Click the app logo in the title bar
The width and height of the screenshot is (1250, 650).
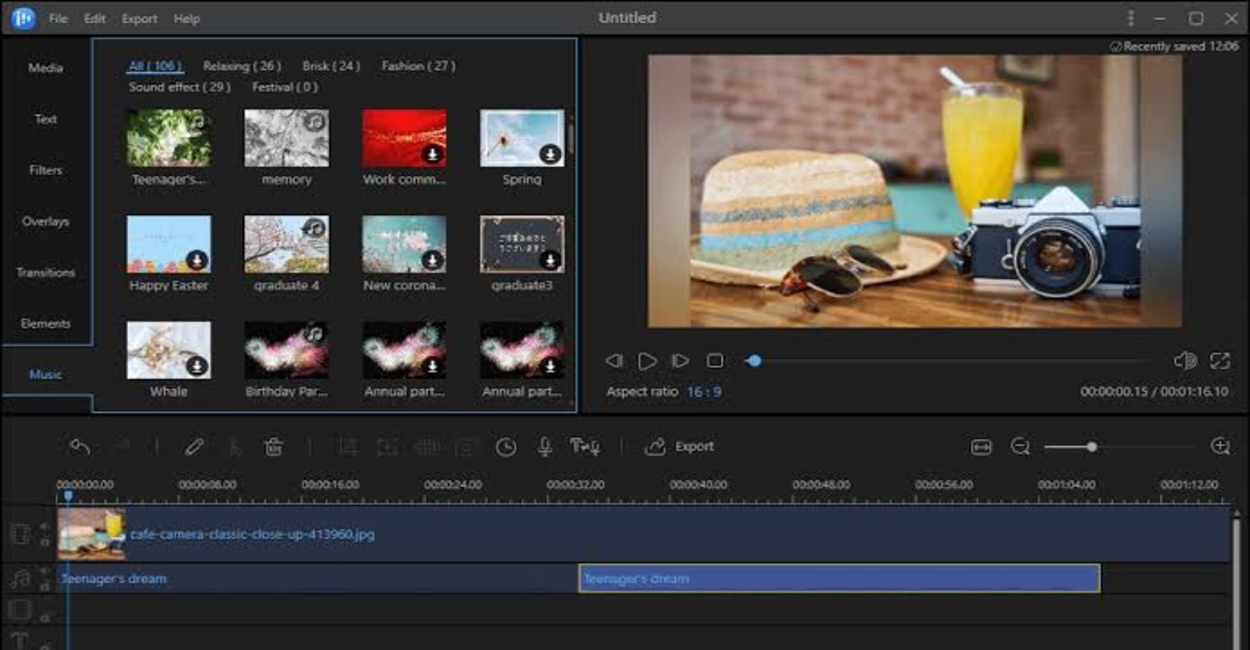23,18
